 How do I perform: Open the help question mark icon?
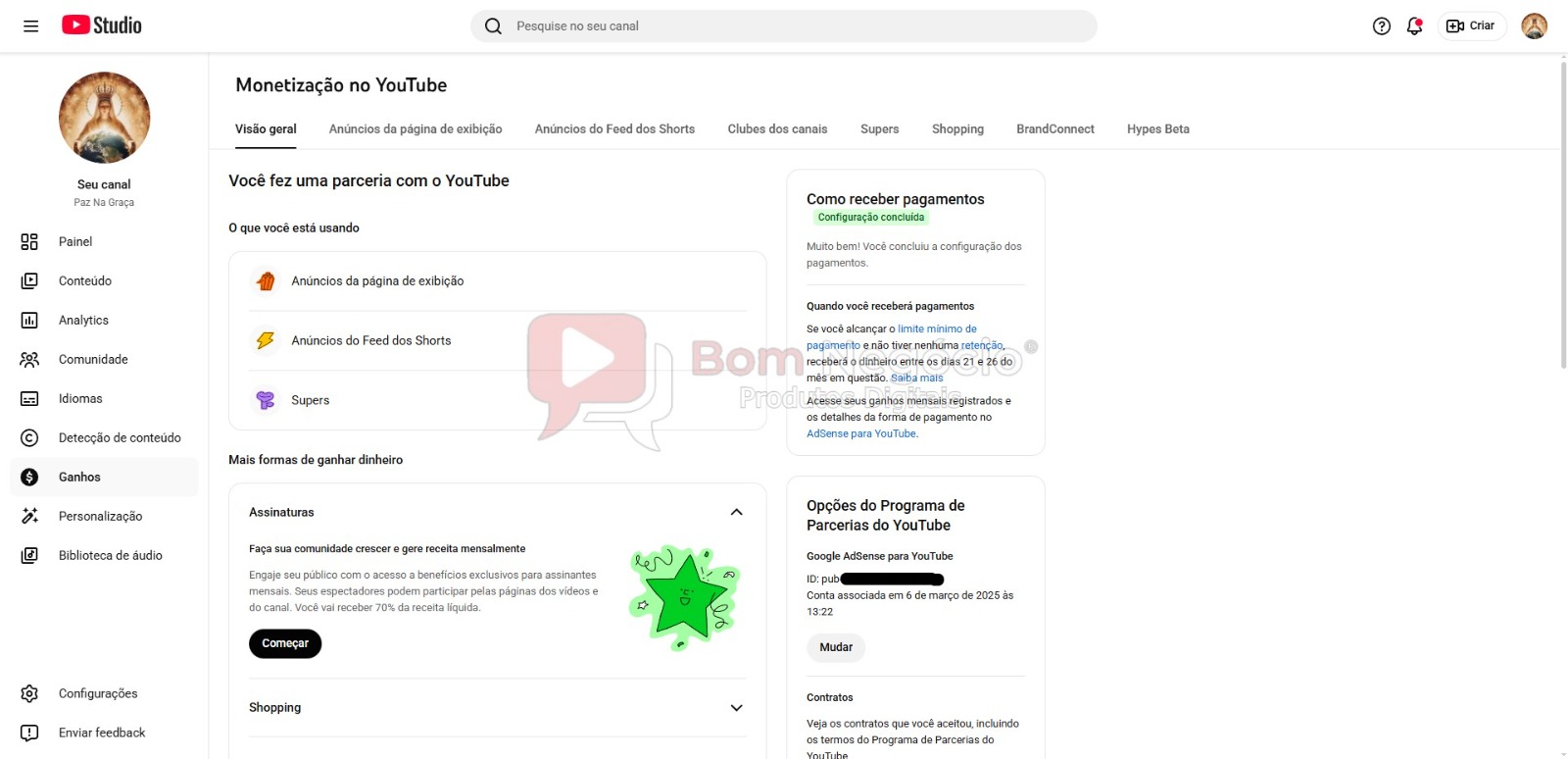tap(1381, 26)
